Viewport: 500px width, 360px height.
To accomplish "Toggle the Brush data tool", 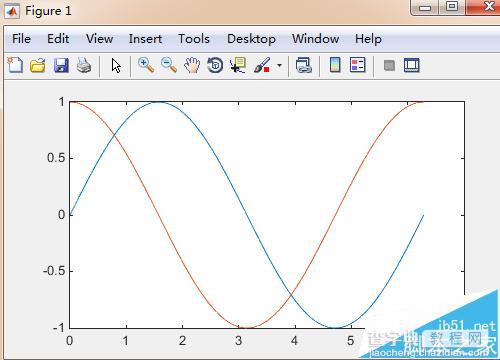I will tap(262, 65).
